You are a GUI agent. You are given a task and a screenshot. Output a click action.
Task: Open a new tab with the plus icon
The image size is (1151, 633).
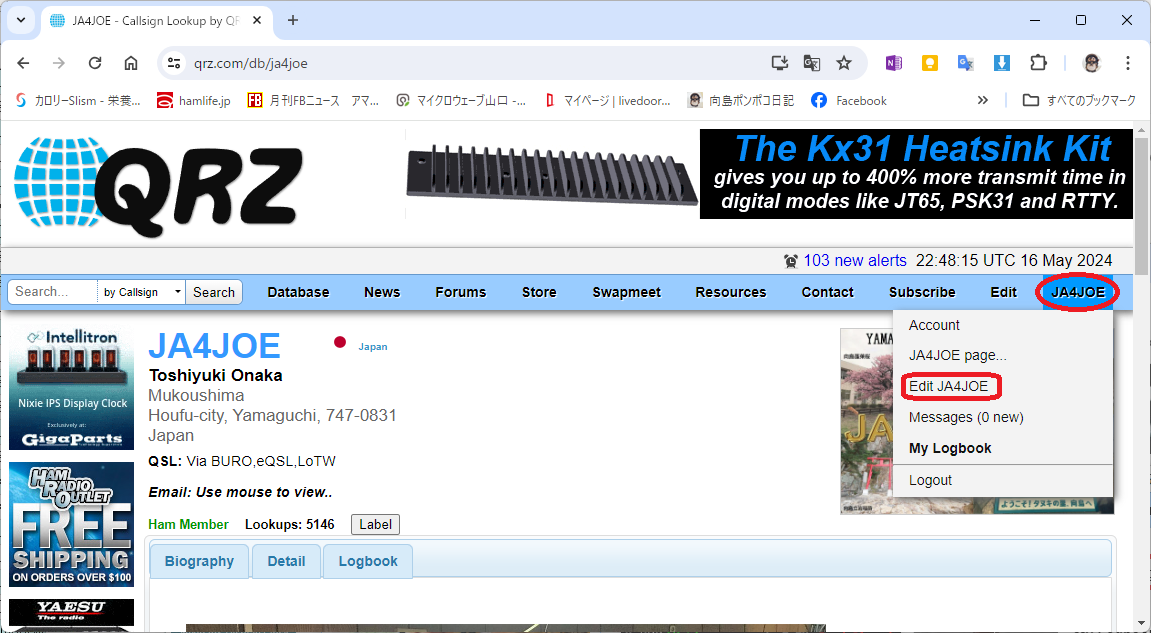pos(293,21)
